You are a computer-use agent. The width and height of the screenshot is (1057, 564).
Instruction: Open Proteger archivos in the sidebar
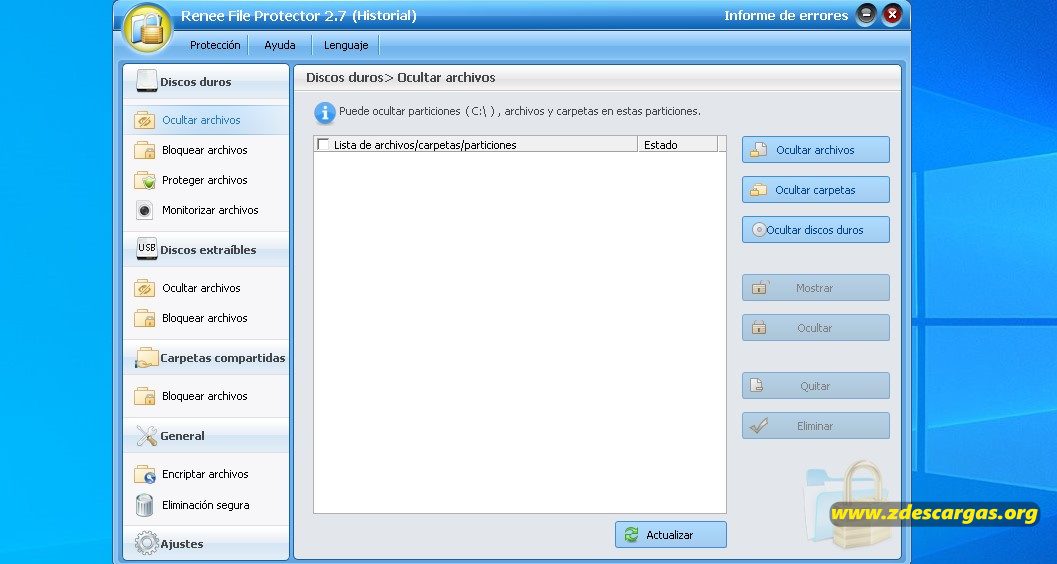point(206,180)
